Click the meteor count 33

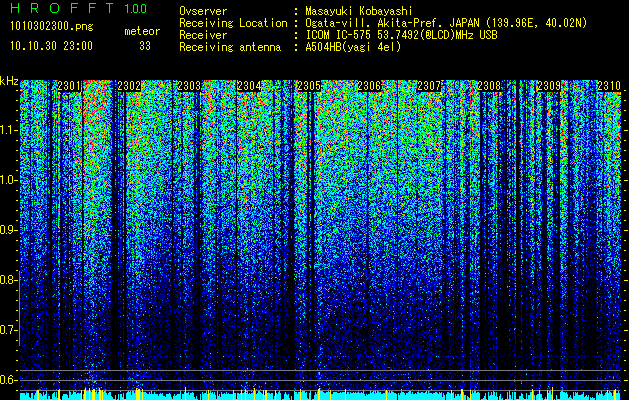pyautogui.click(x=145, y=46)
